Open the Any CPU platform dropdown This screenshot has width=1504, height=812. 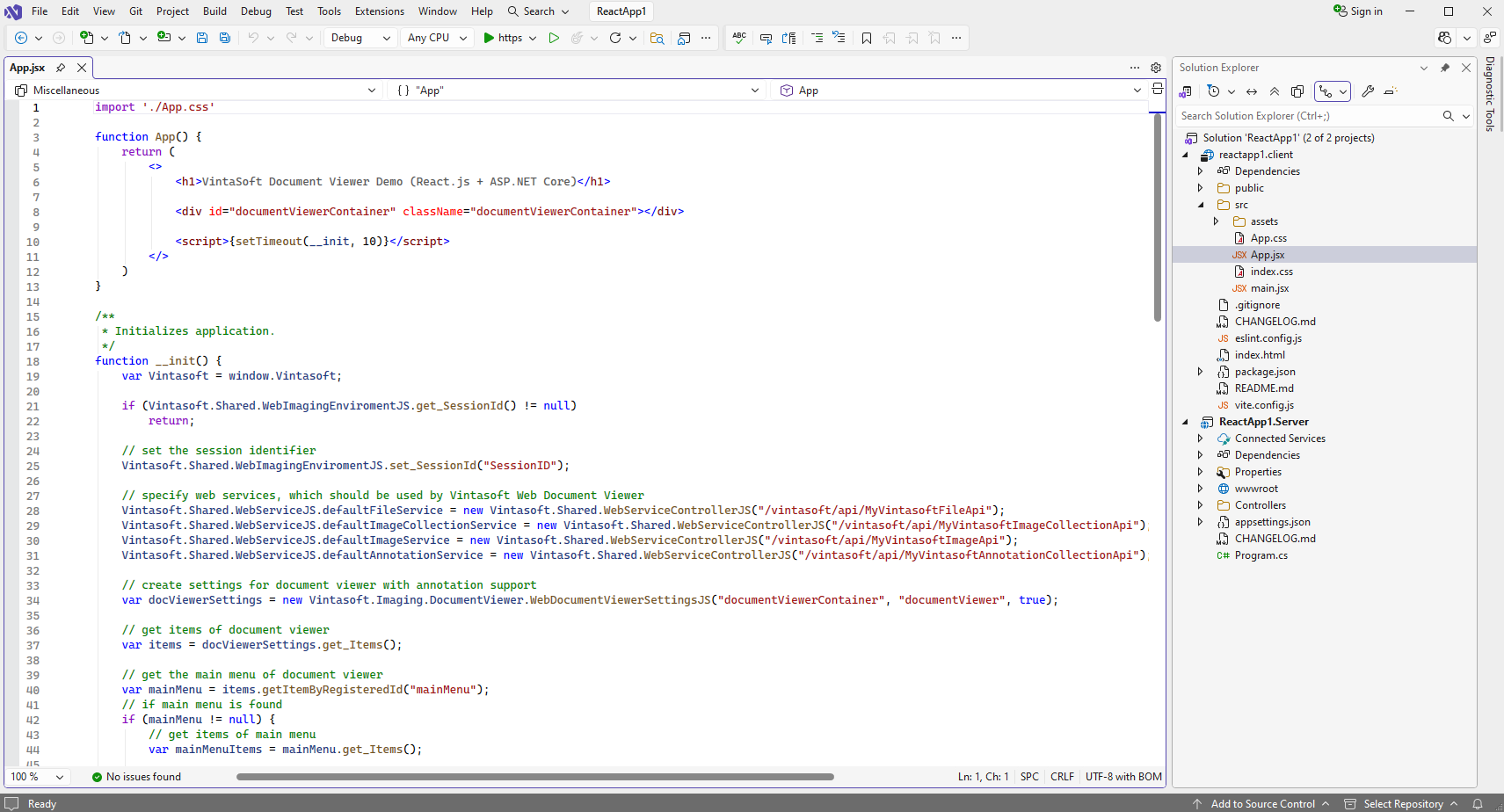point(437,38)
